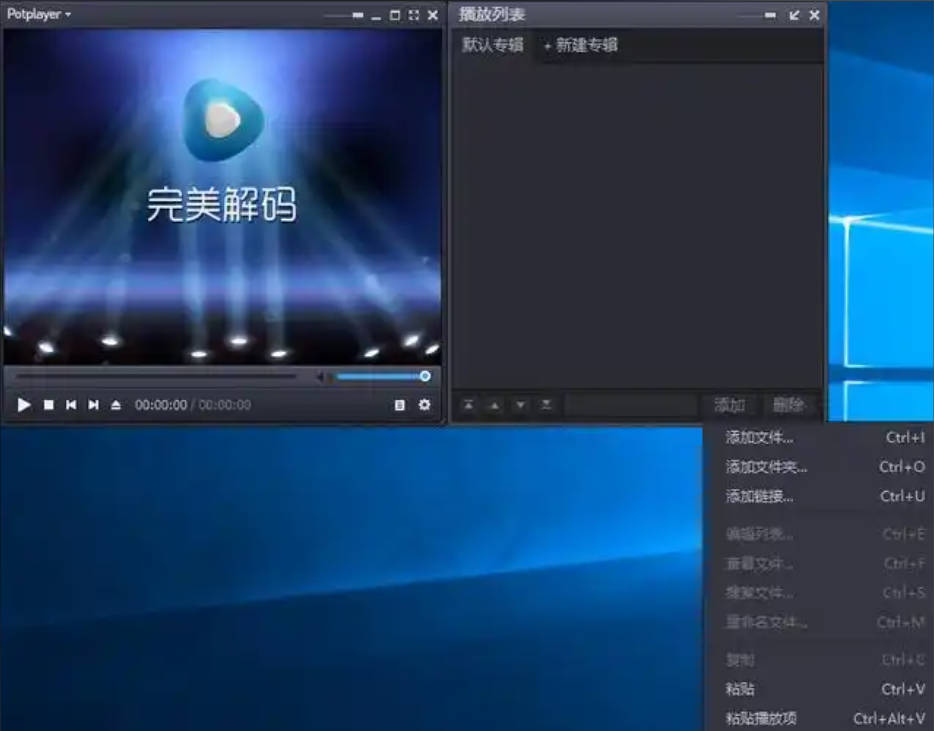Click the move item down arrow
Screen dimensions: 934x731
coord(519,405)
